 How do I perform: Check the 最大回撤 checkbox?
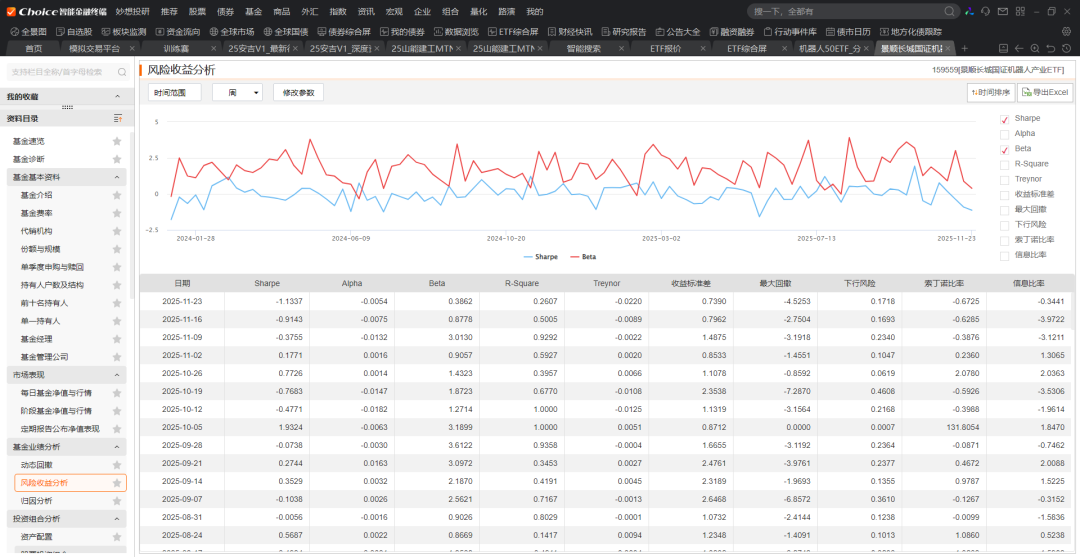1004,210
